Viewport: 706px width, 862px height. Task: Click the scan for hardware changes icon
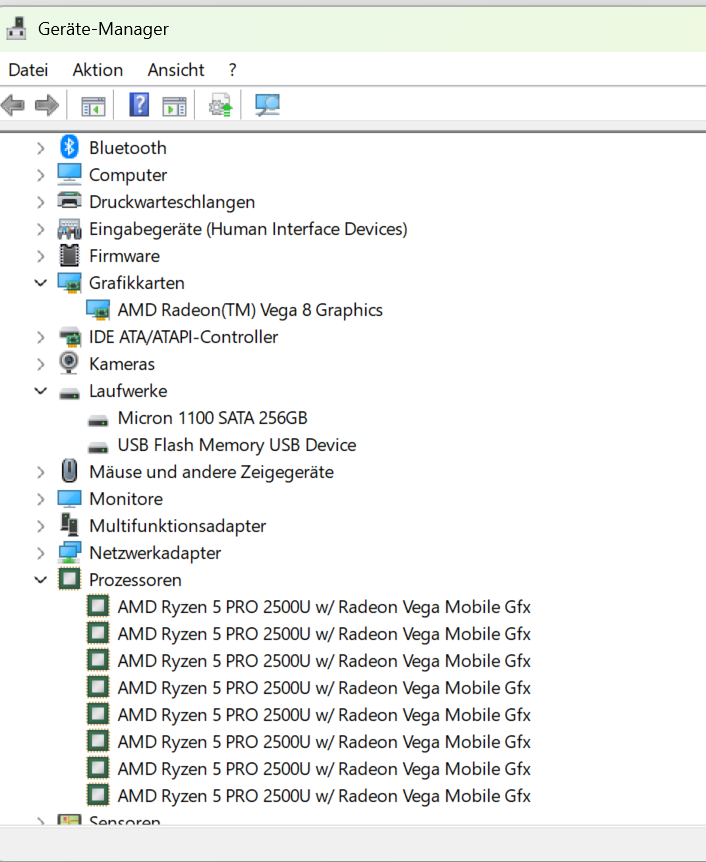pos(268,104)
